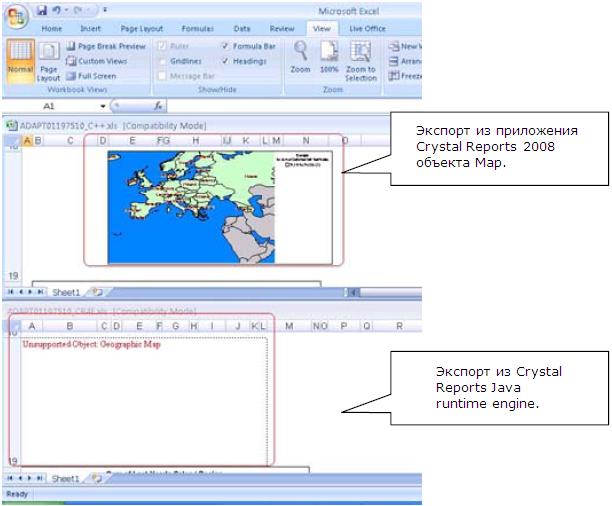The image size is (612, 506).
Task: Click the Excel workbook icon of C++ file
Action: [x=12, y=125]
